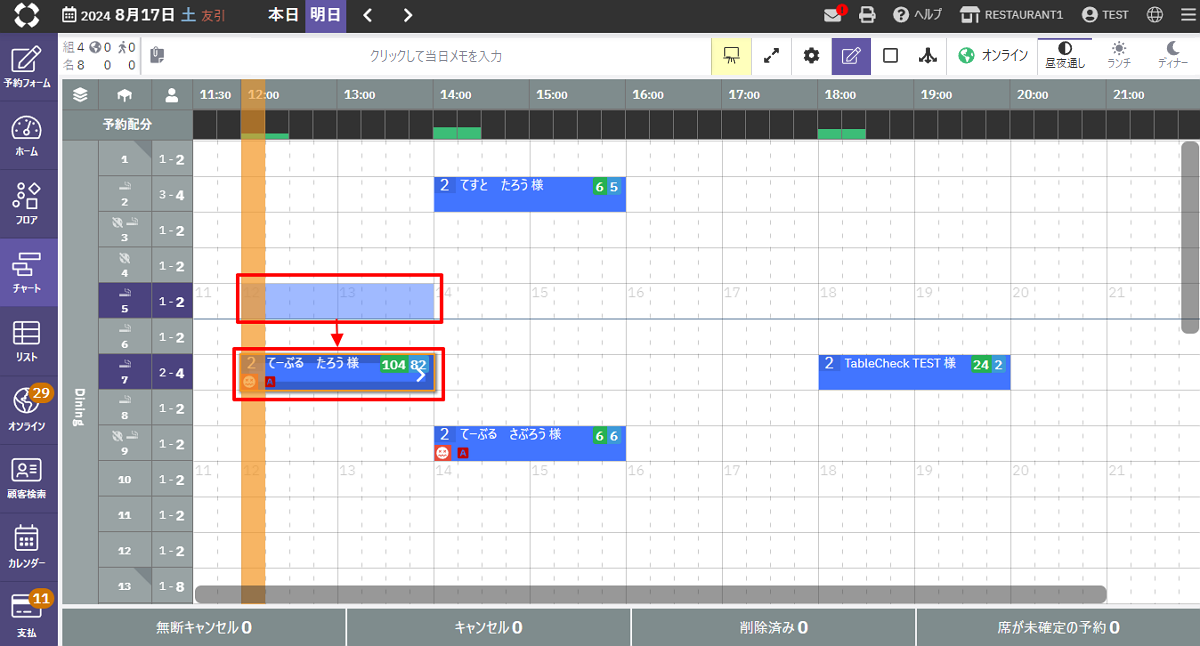1200x646 pixels.
Task: Open chart settings gear icon
Action: pos(811,56)
